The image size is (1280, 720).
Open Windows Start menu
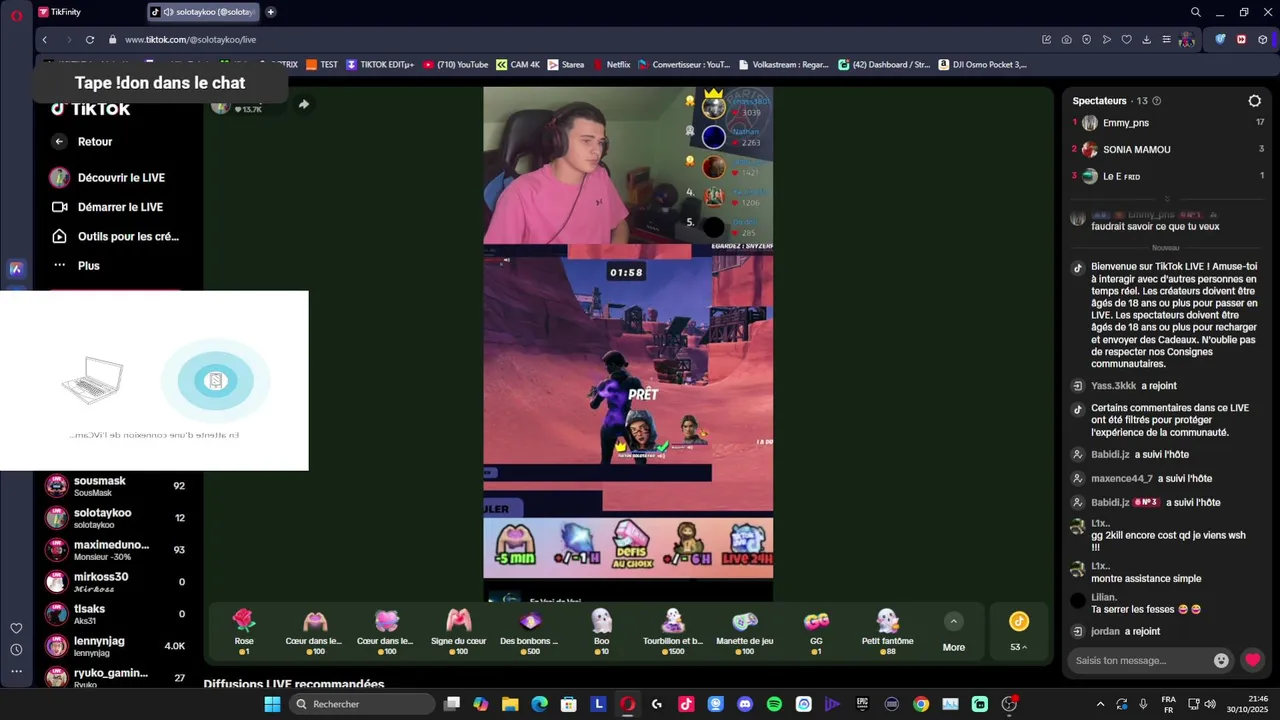272,704
